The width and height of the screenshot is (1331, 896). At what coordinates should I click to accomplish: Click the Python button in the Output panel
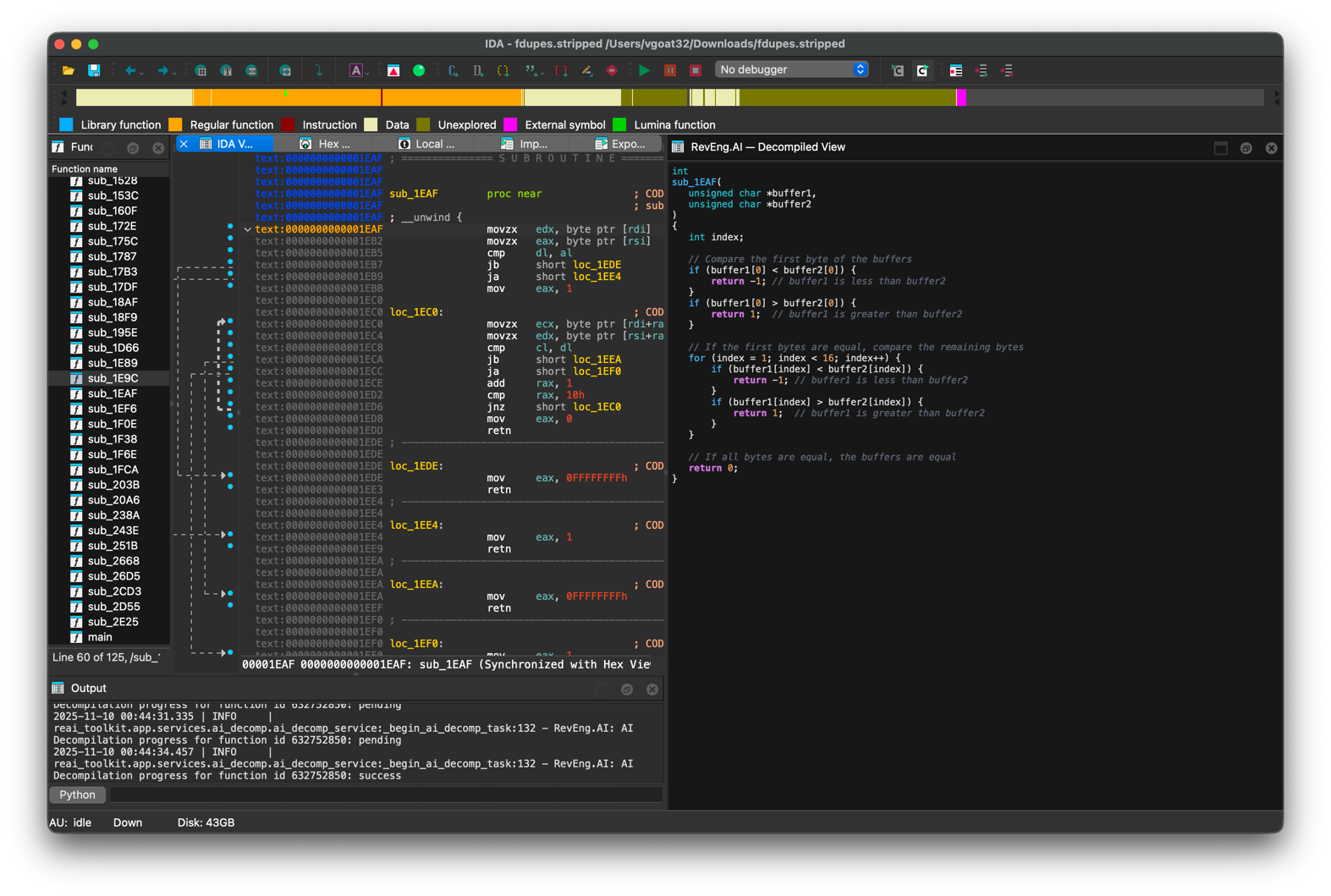point(78,794)
